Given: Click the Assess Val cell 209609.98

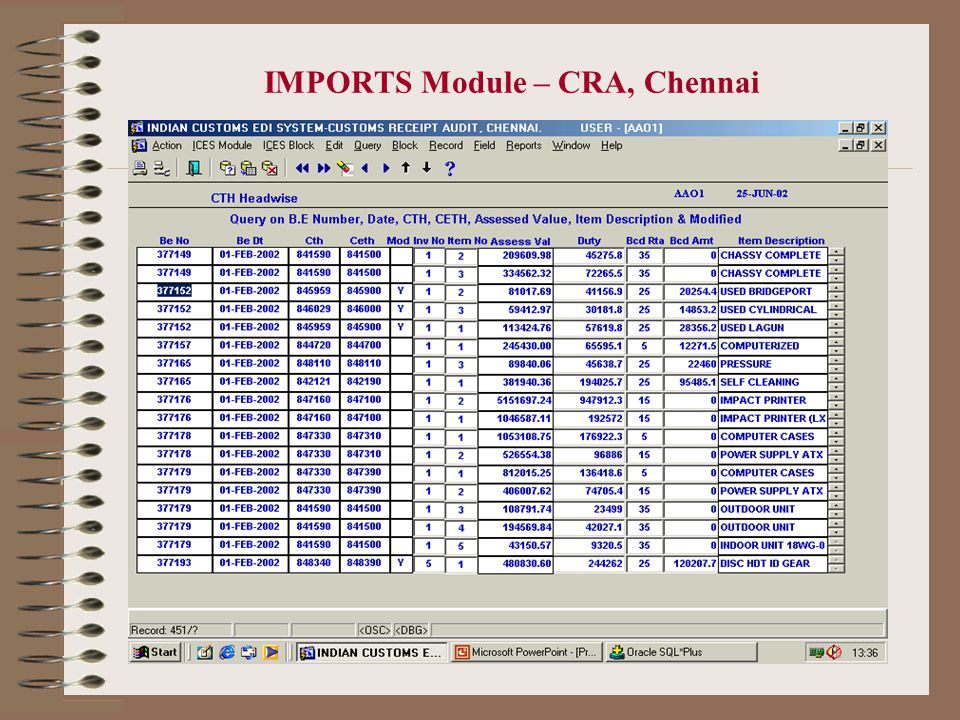Looking at the screenshot, I should coord(515,255).
